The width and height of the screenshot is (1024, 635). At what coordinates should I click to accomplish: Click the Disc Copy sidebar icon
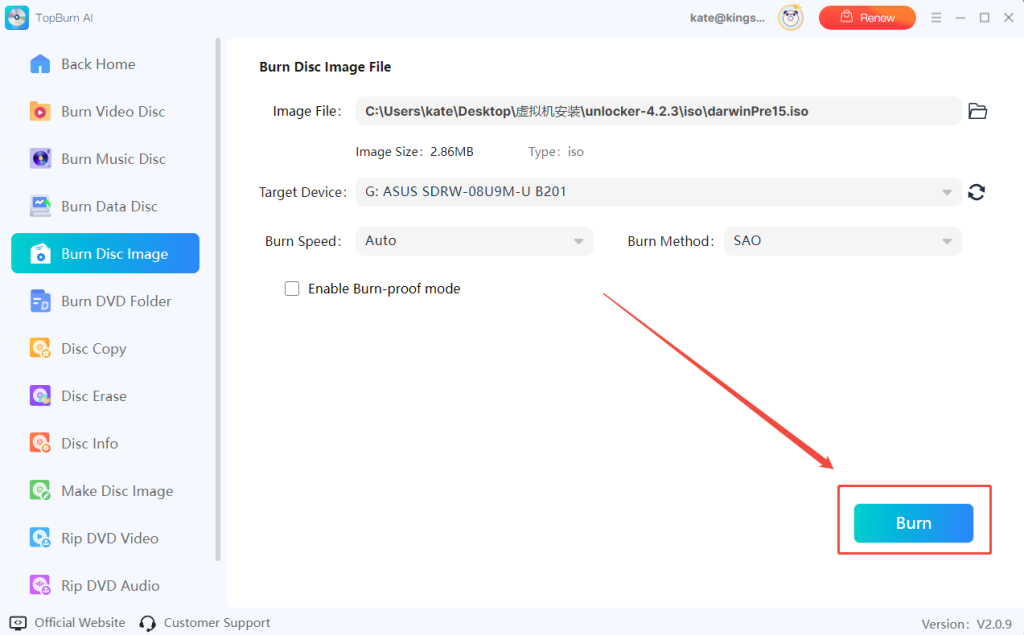tap(40, 349)
